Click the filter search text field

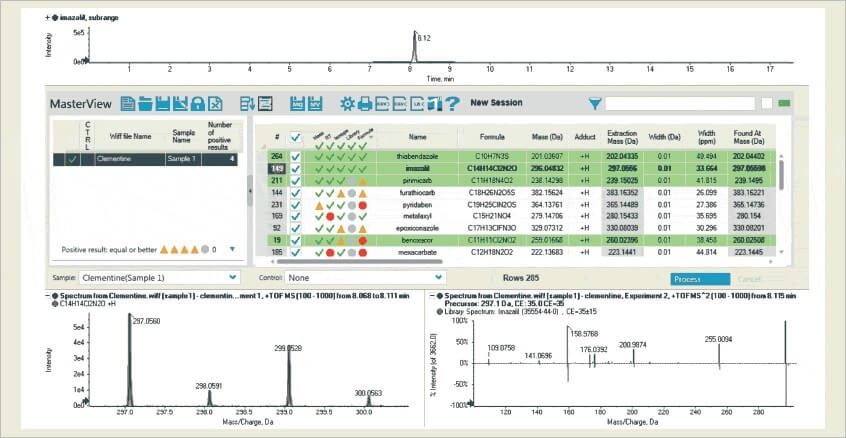pyautogui.click(x=680, y=103)
